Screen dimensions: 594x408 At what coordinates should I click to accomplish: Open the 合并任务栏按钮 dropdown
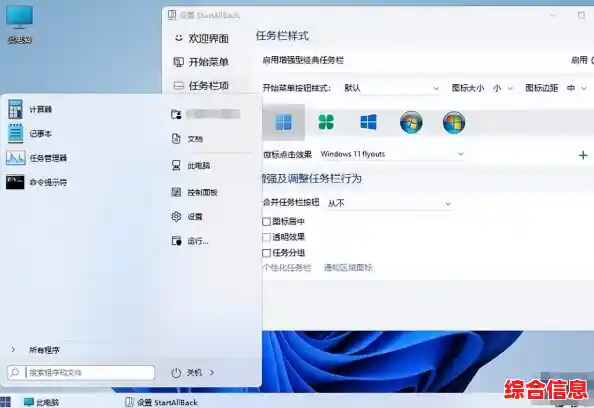tap(389, 203)
